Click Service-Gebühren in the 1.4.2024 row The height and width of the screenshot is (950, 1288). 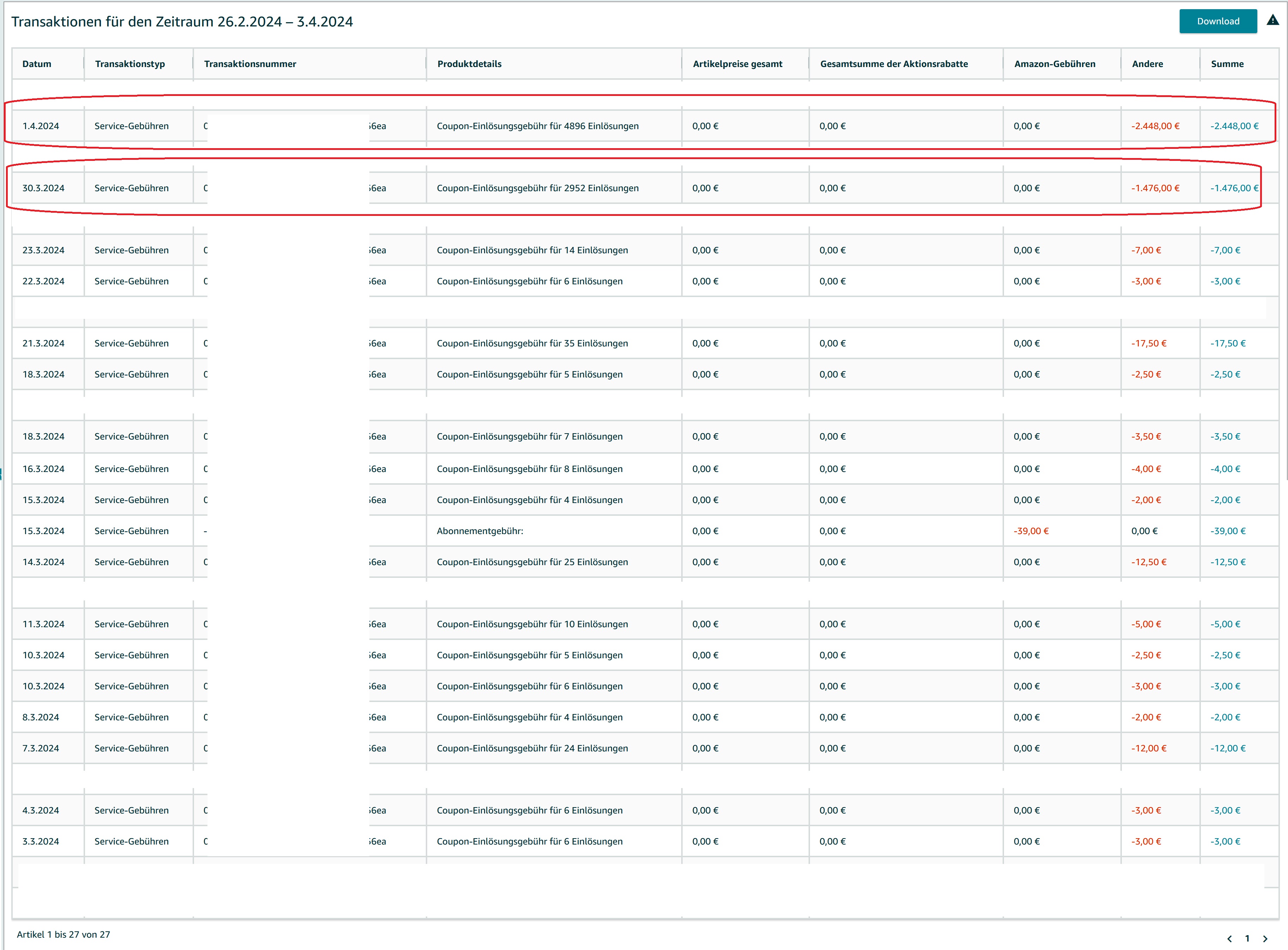click(x=132, y=126)
